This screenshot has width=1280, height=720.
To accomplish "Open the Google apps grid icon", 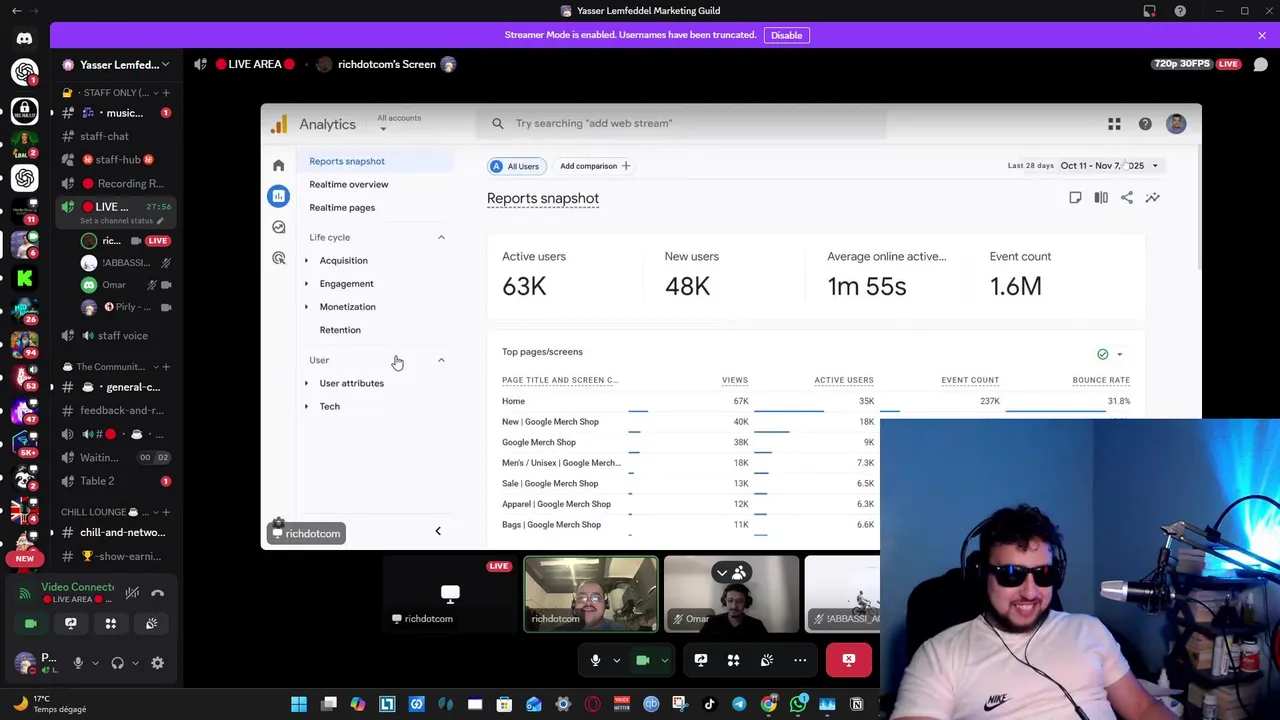I will click(x=1114, y=124).
